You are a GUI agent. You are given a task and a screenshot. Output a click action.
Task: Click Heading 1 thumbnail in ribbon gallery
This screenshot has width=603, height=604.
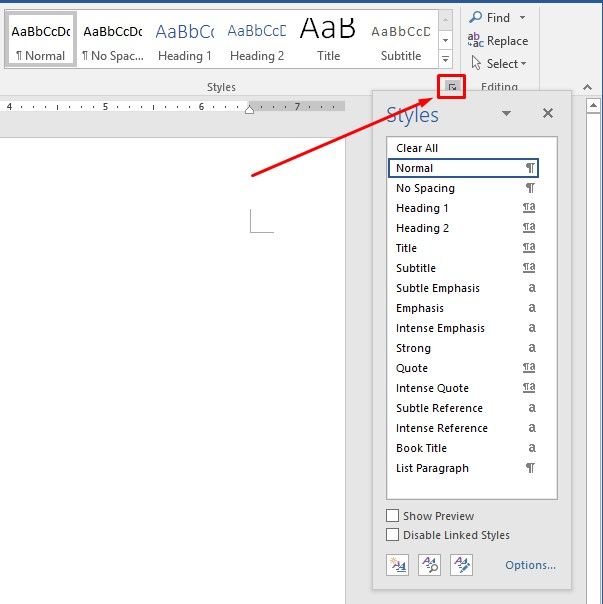click(185, 39)
